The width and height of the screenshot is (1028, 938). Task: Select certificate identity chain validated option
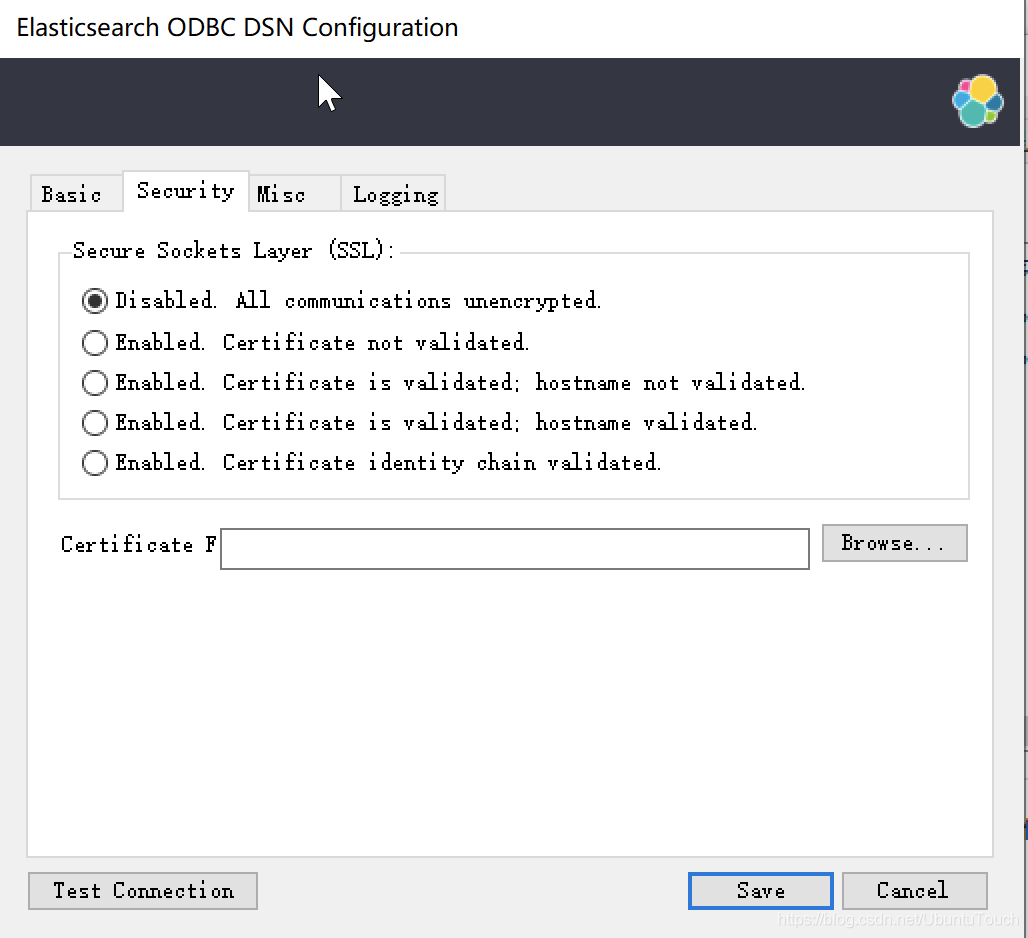click(x=95, y=463)
